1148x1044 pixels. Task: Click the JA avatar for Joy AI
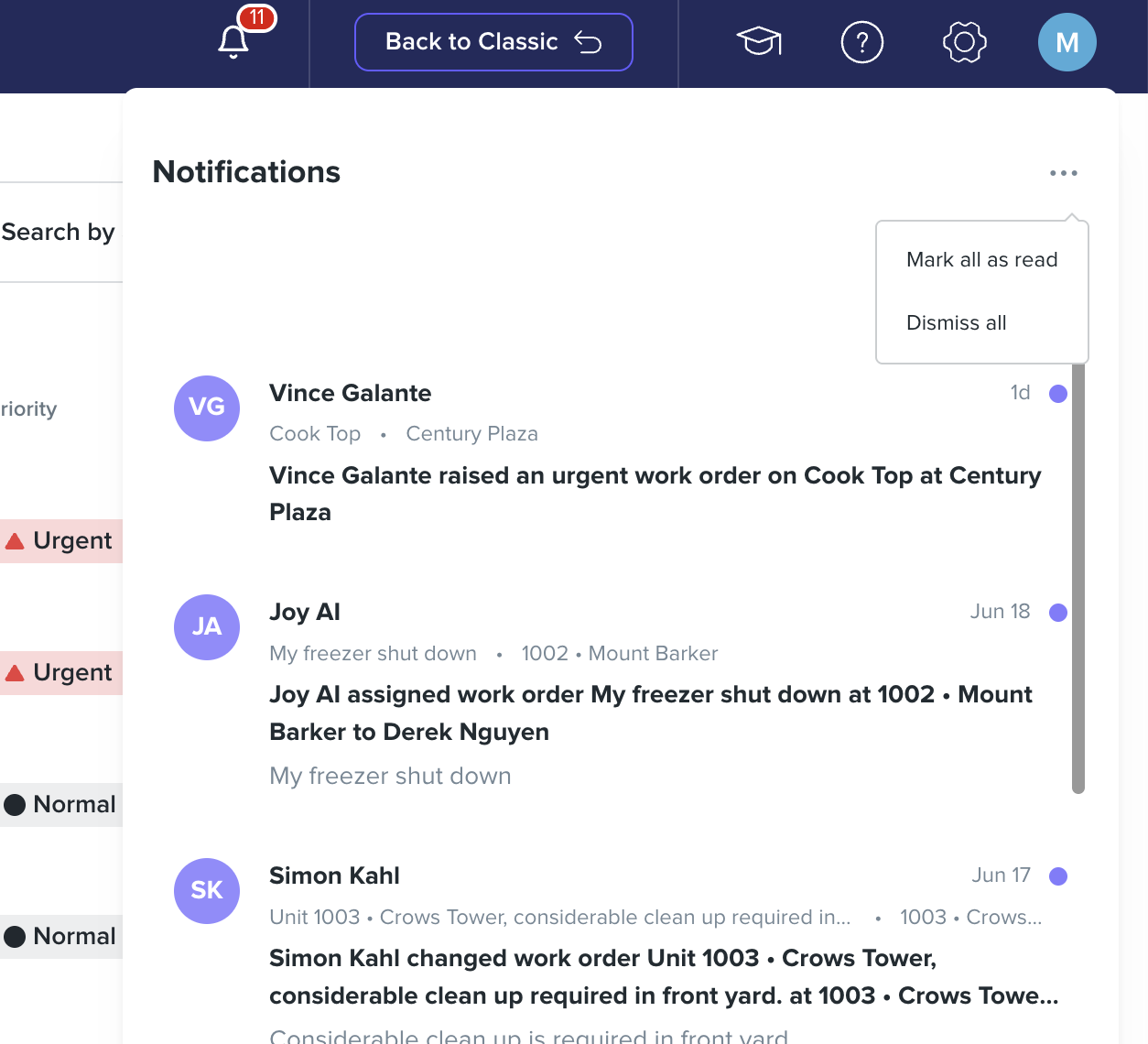click(x=207, y=627)
